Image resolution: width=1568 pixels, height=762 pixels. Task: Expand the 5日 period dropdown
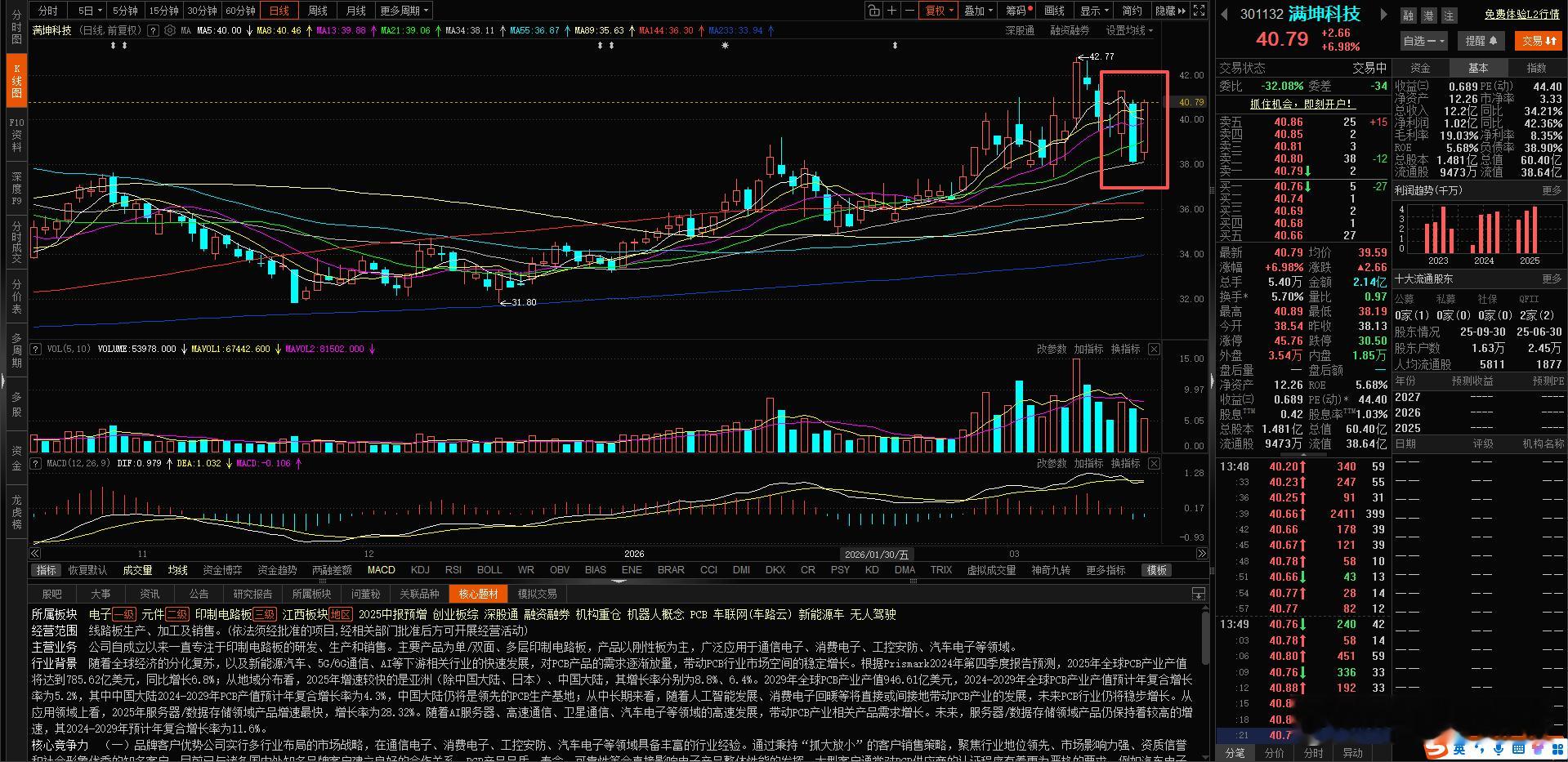(x=90, y=11)
